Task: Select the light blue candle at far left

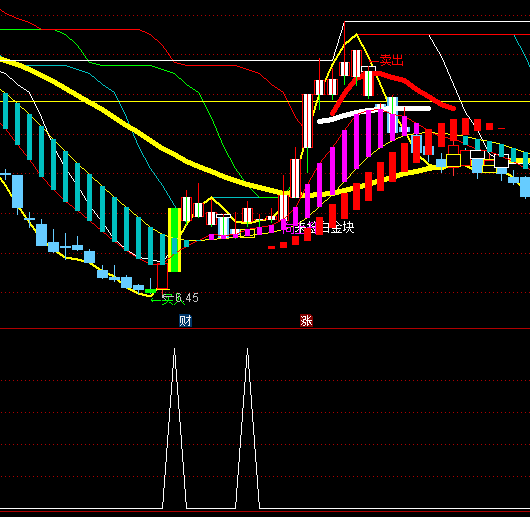Action: [x=18, y=191]
